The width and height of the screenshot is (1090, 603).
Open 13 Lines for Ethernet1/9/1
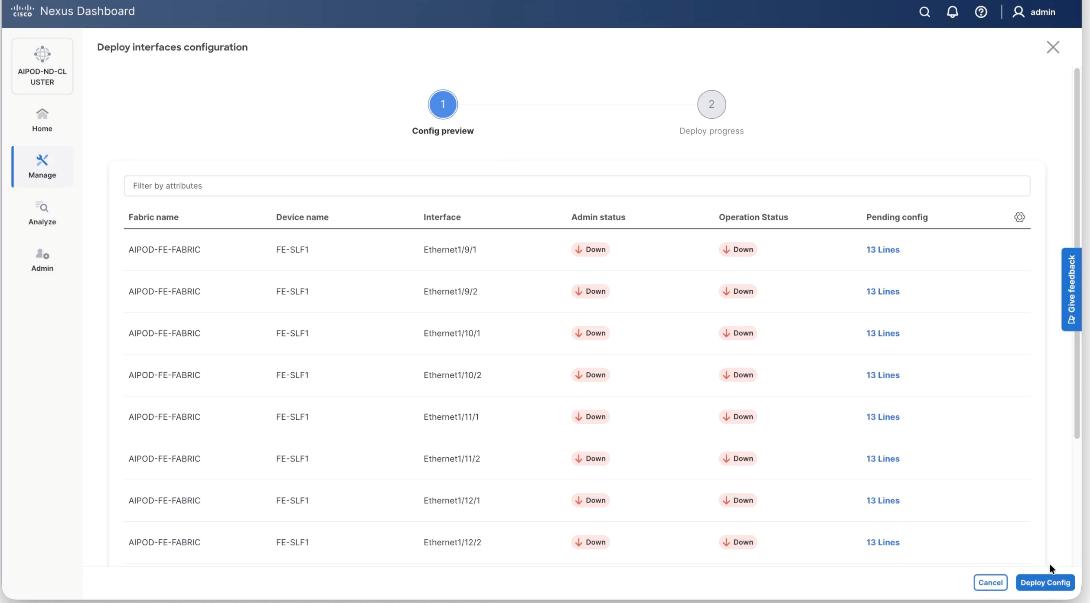tap(883, 249)
